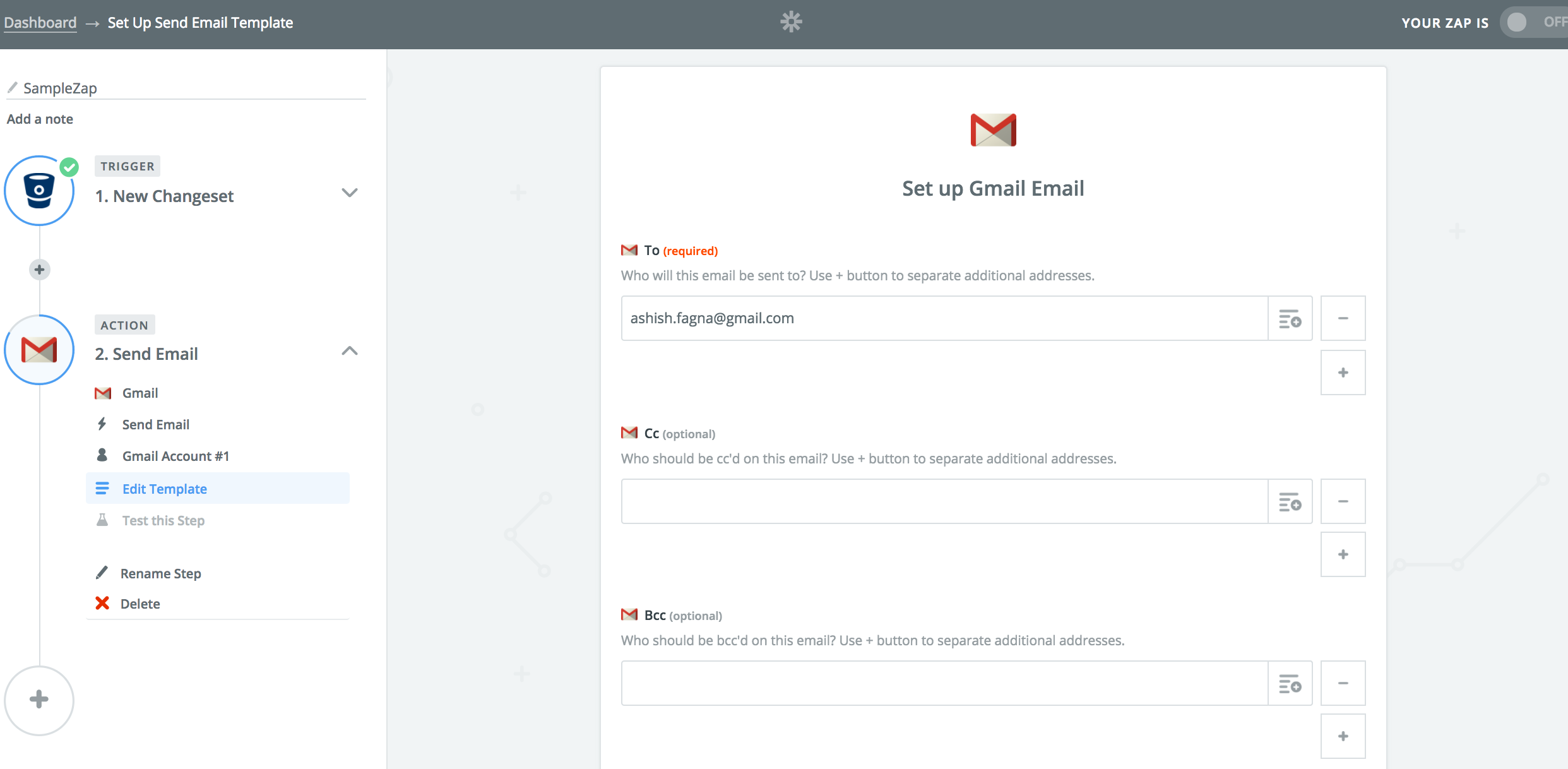The height and width of the screenshot is (769, 1568).
Task: Go to Dashboard link
Action: [x=40, y=23]
